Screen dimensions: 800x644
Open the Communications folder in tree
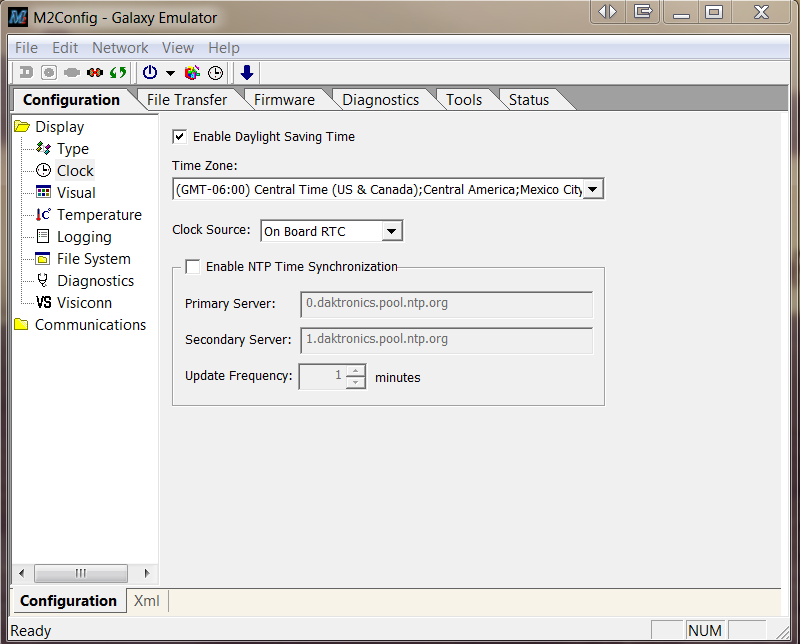click(x=90, y=325)
